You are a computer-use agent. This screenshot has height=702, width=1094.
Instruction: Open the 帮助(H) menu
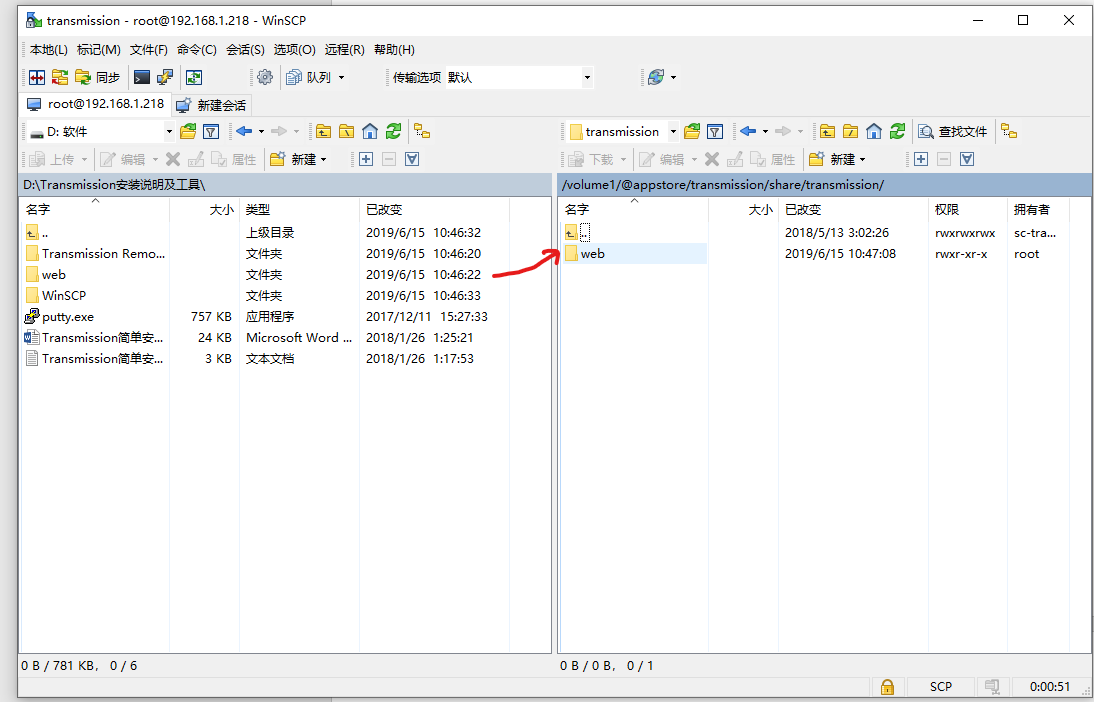point(394,50)
